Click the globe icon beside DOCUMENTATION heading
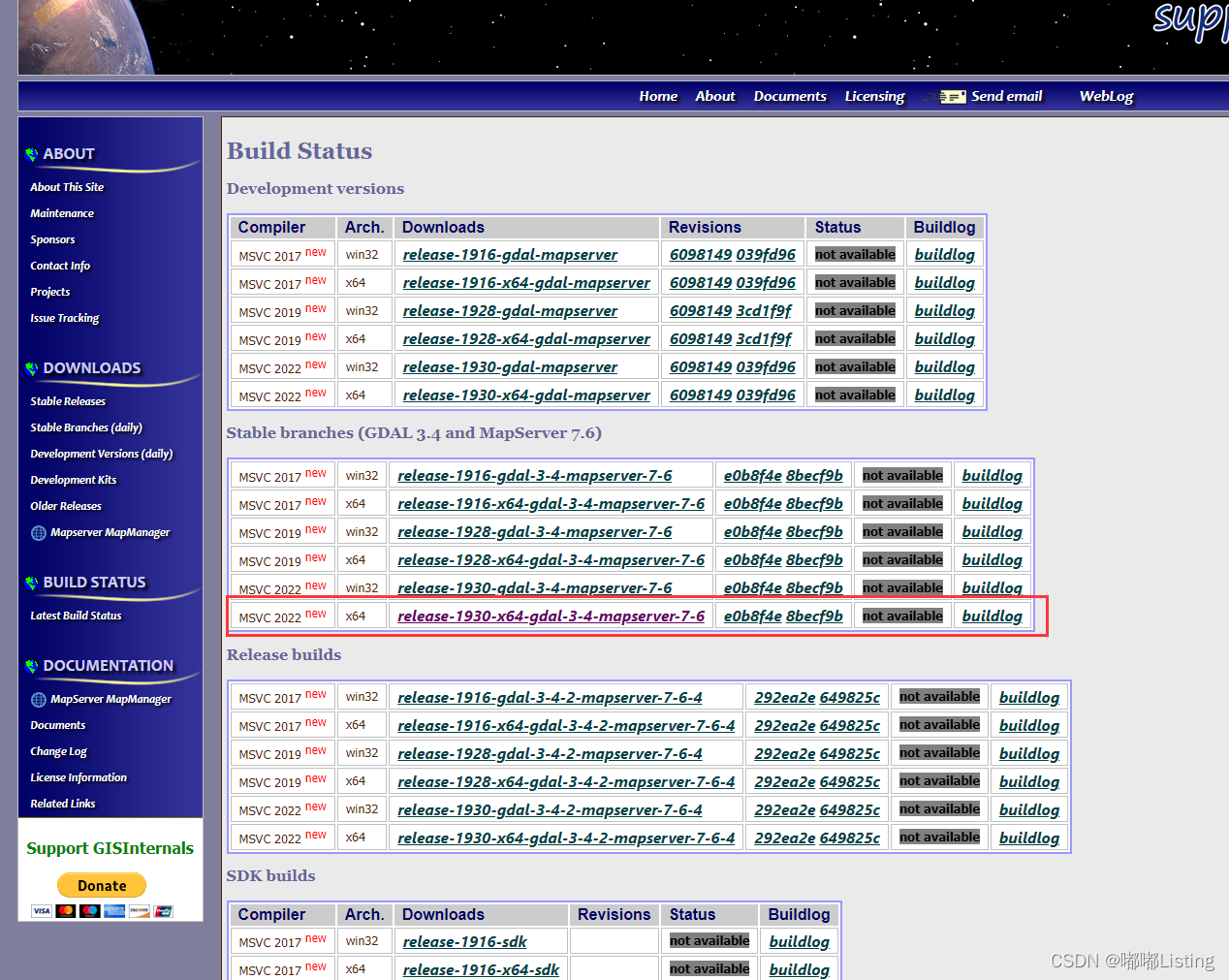 click(x=32, y=666)
